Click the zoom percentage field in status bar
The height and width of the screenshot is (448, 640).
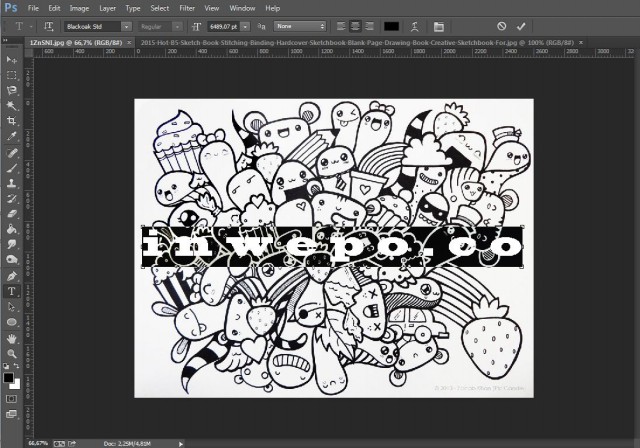tap(14, 442)
